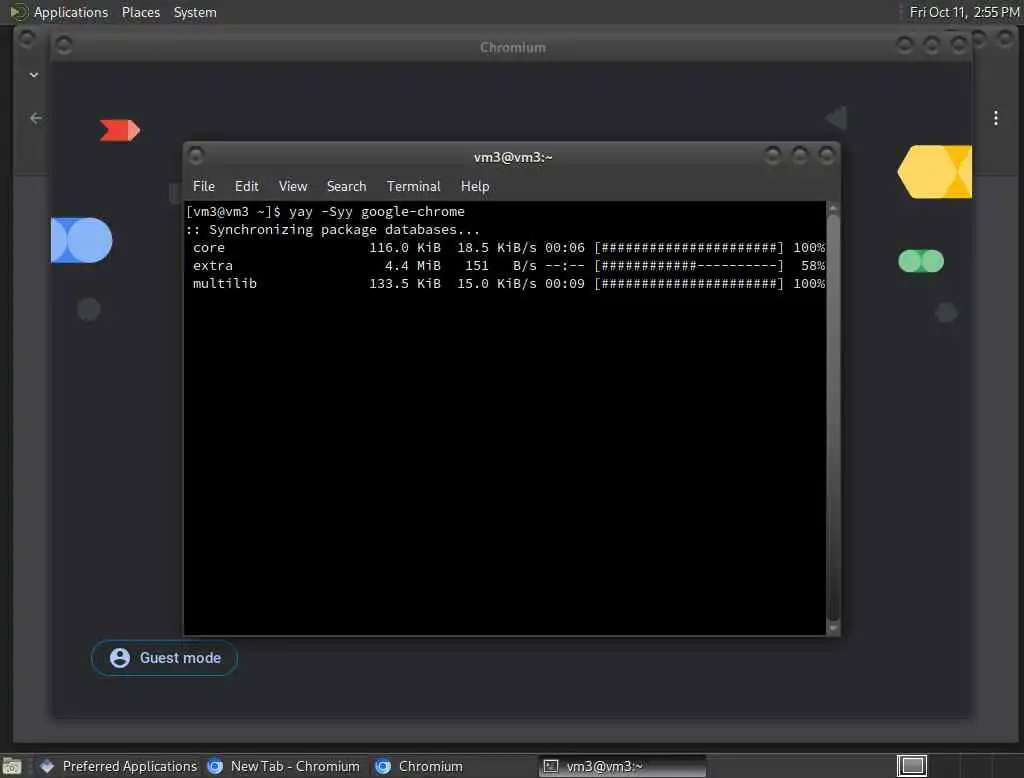Open the terminal File menu

[204, 186]
